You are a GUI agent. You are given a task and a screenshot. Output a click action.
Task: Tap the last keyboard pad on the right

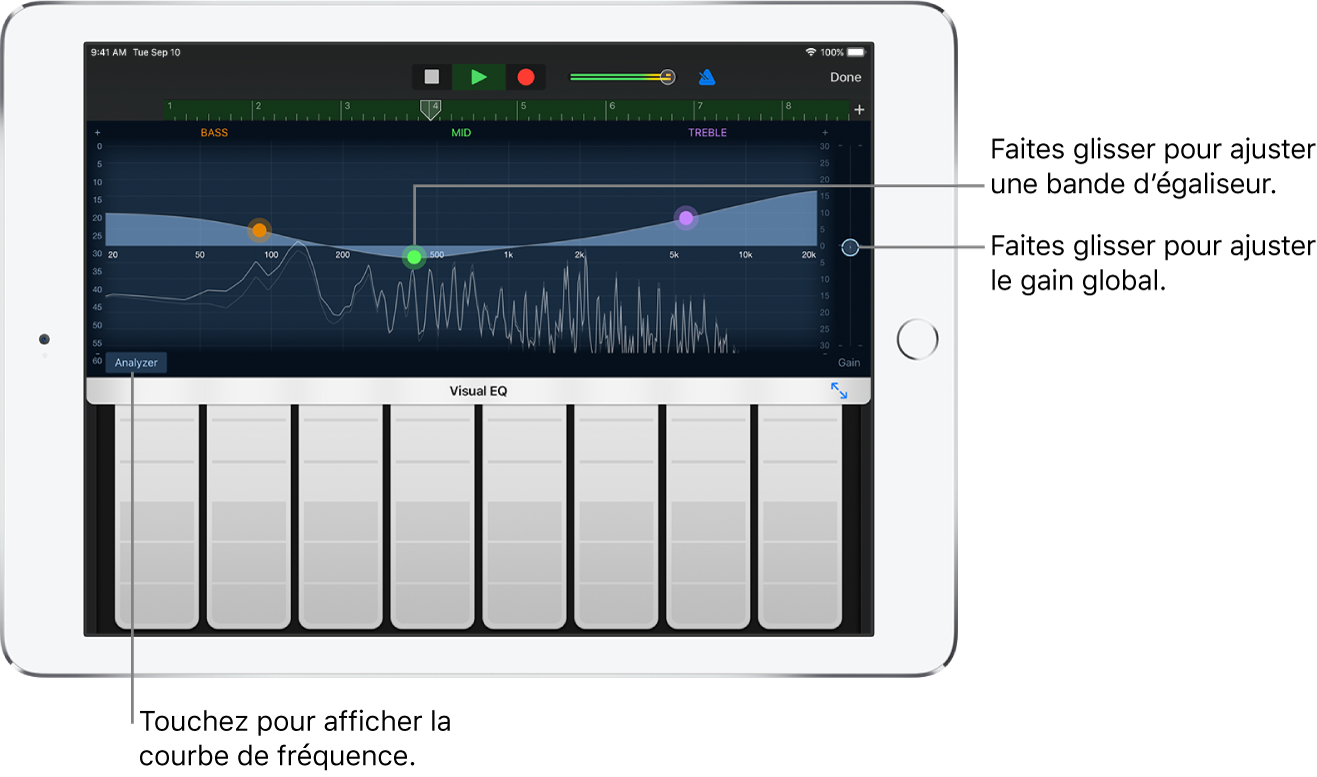[x=801, y=516]
